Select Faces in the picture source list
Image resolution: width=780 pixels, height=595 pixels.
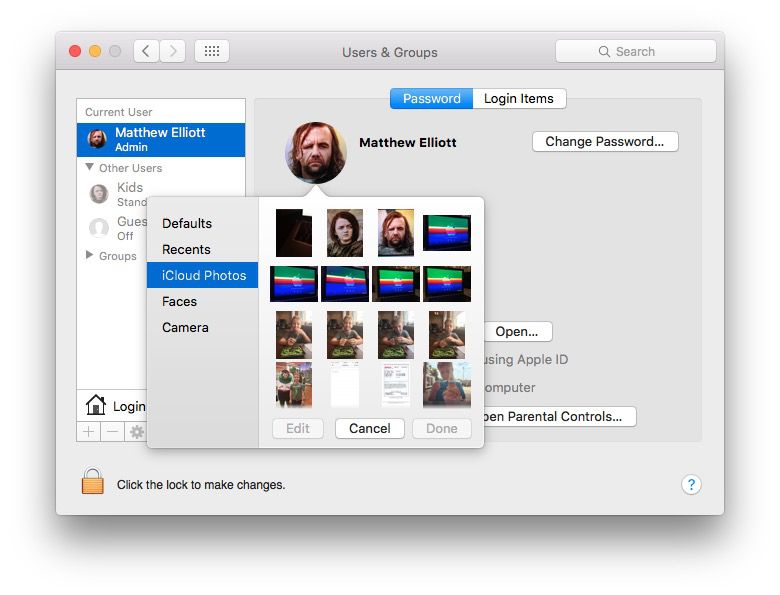(179, 301)
